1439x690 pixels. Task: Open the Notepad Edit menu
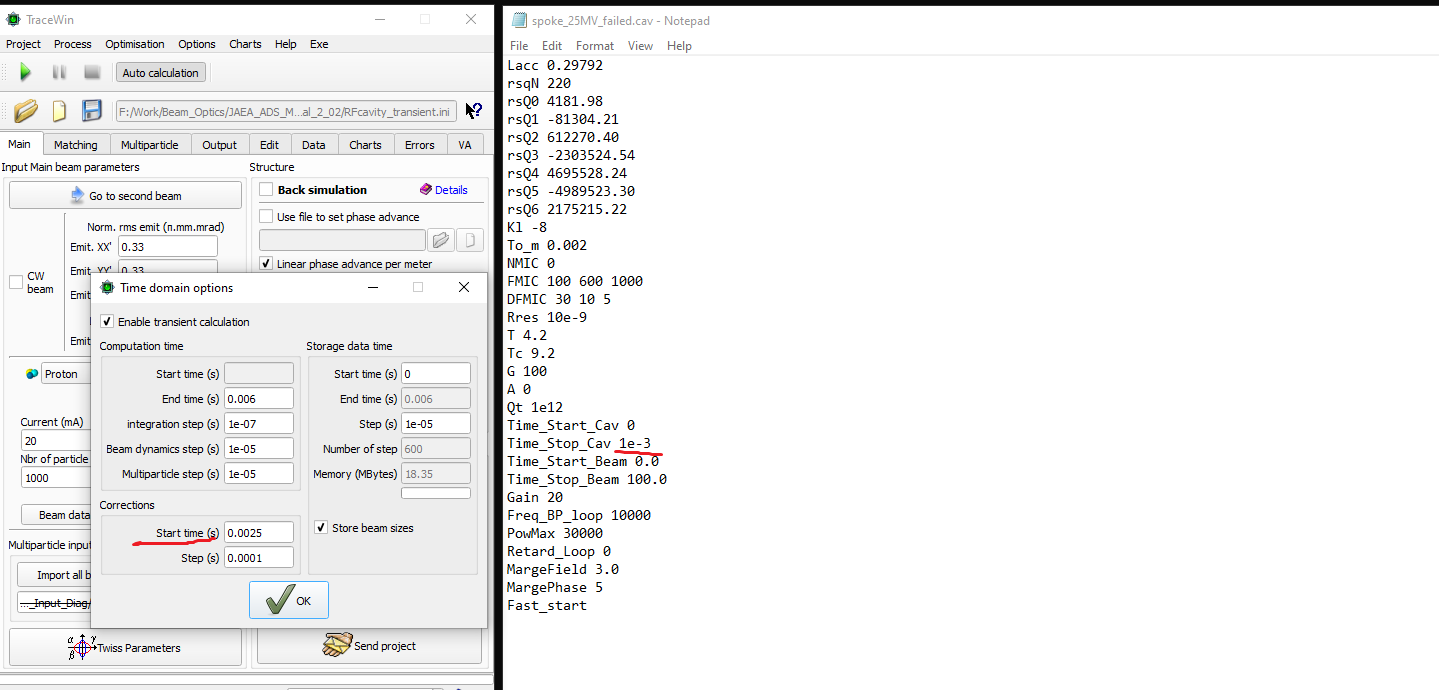[552, 46]
